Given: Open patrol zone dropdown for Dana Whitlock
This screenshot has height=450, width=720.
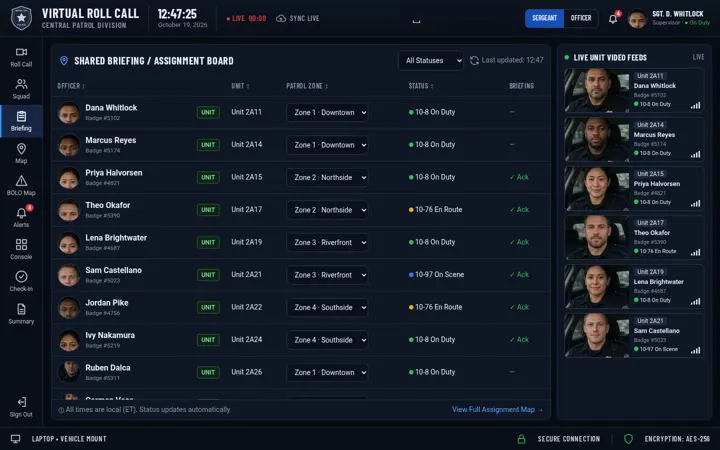Looking at the screenshot, I should 327,112.
